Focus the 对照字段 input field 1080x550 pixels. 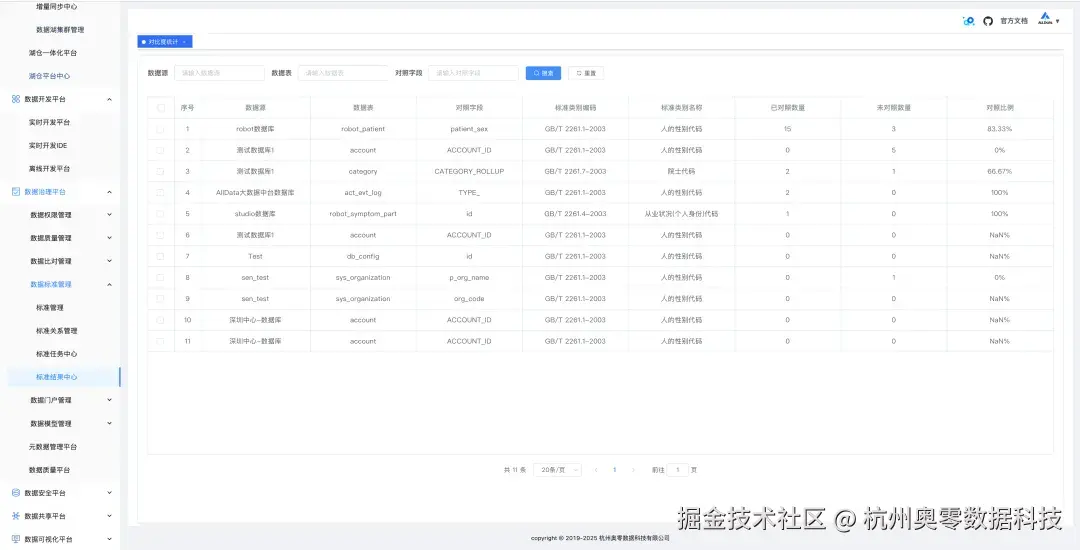473,73
